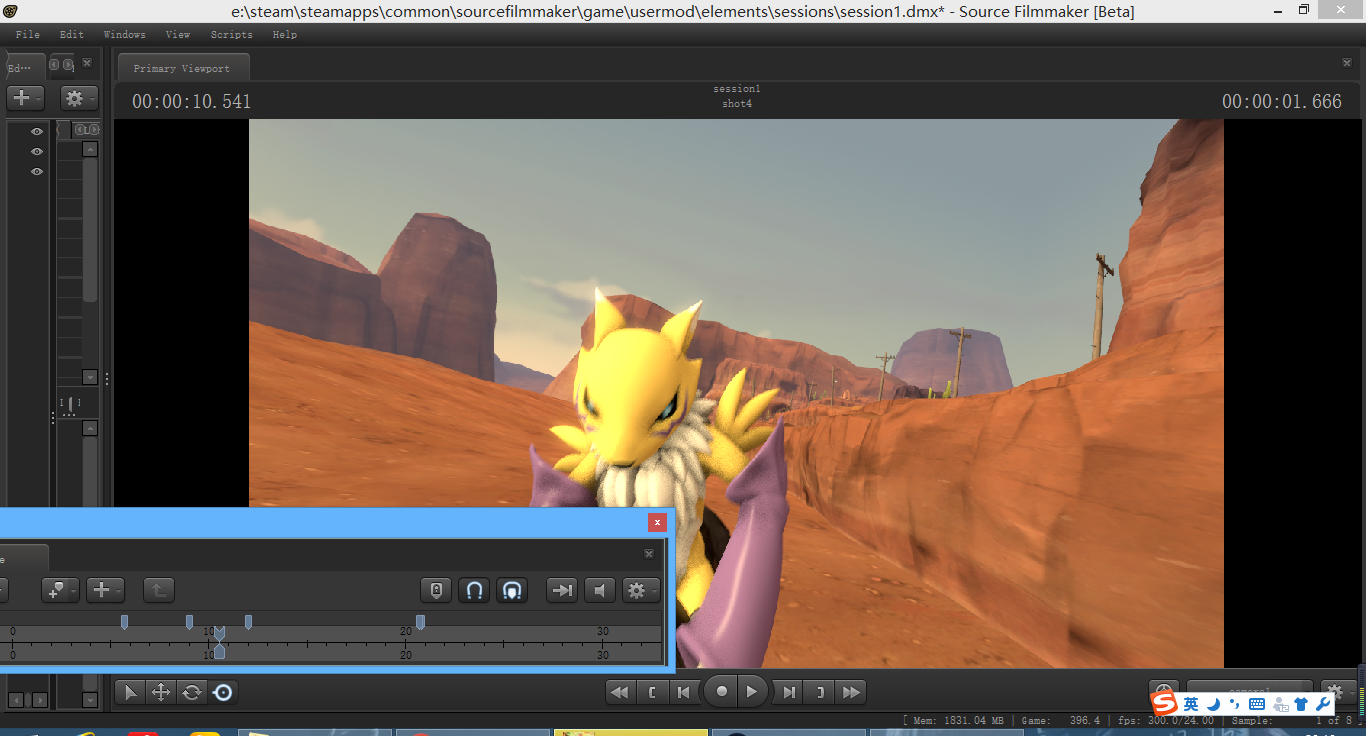This screenshot has height=736, width=1366.
Task: Click the Record button
Action: (721, 692)
